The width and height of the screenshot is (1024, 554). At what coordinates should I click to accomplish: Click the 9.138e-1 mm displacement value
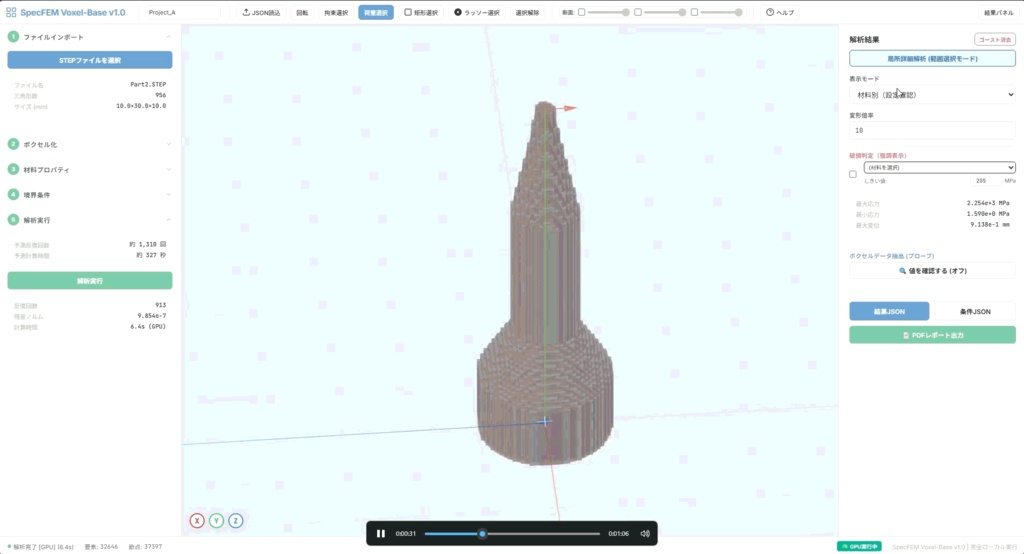point(990,224)
